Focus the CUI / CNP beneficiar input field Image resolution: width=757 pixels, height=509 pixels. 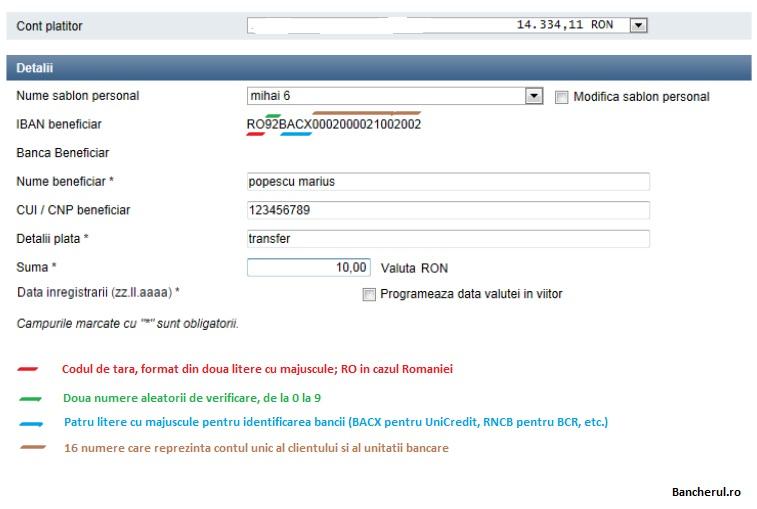448,211
